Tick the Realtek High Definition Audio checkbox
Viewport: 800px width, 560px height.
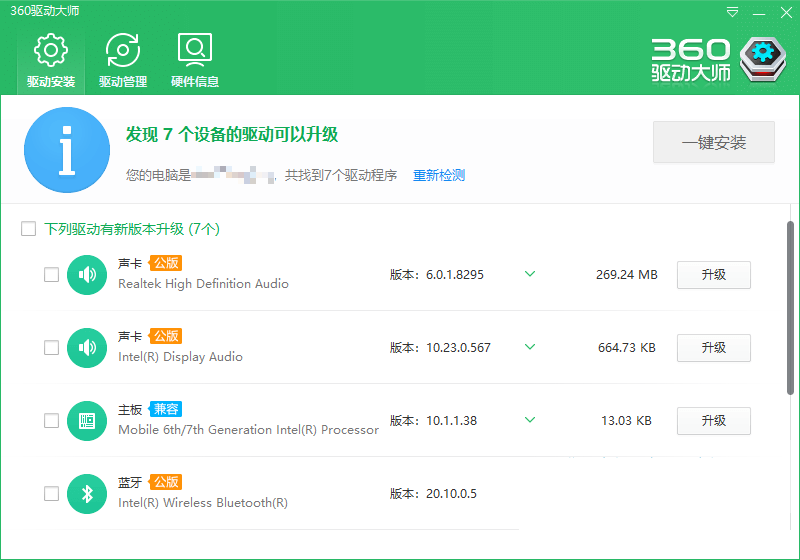51,275
